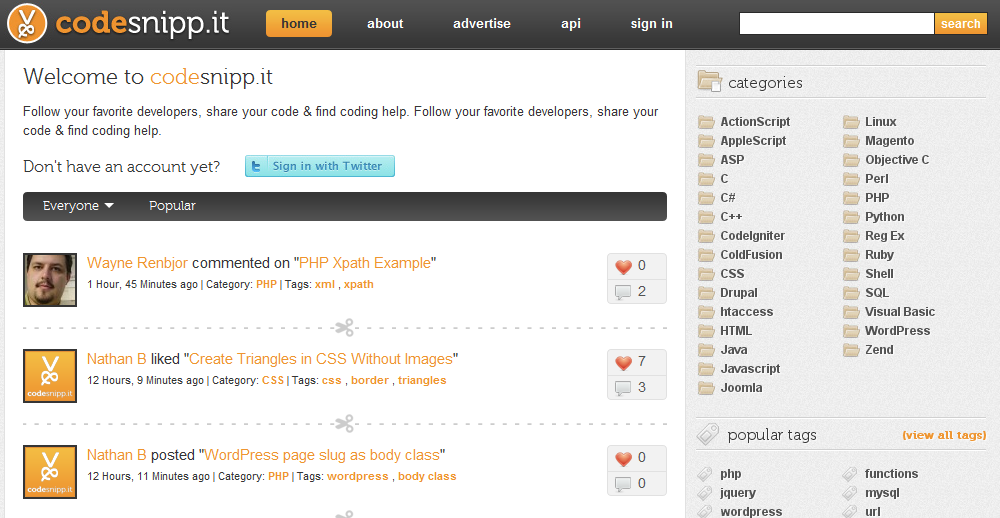This screenshot has height=518, width=1000.
Task: Click the codesnipp.it scissors logo icon
Action: tap(27, 24)
